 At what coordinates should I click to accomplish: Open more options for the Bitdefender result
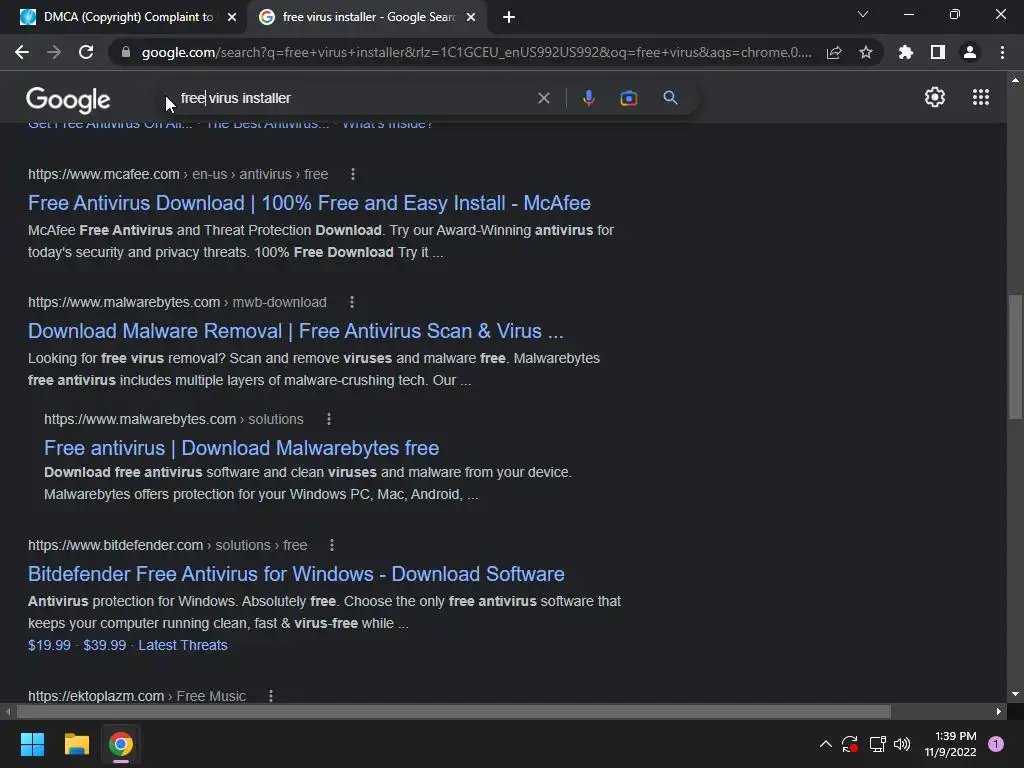(x=332, y=545)
